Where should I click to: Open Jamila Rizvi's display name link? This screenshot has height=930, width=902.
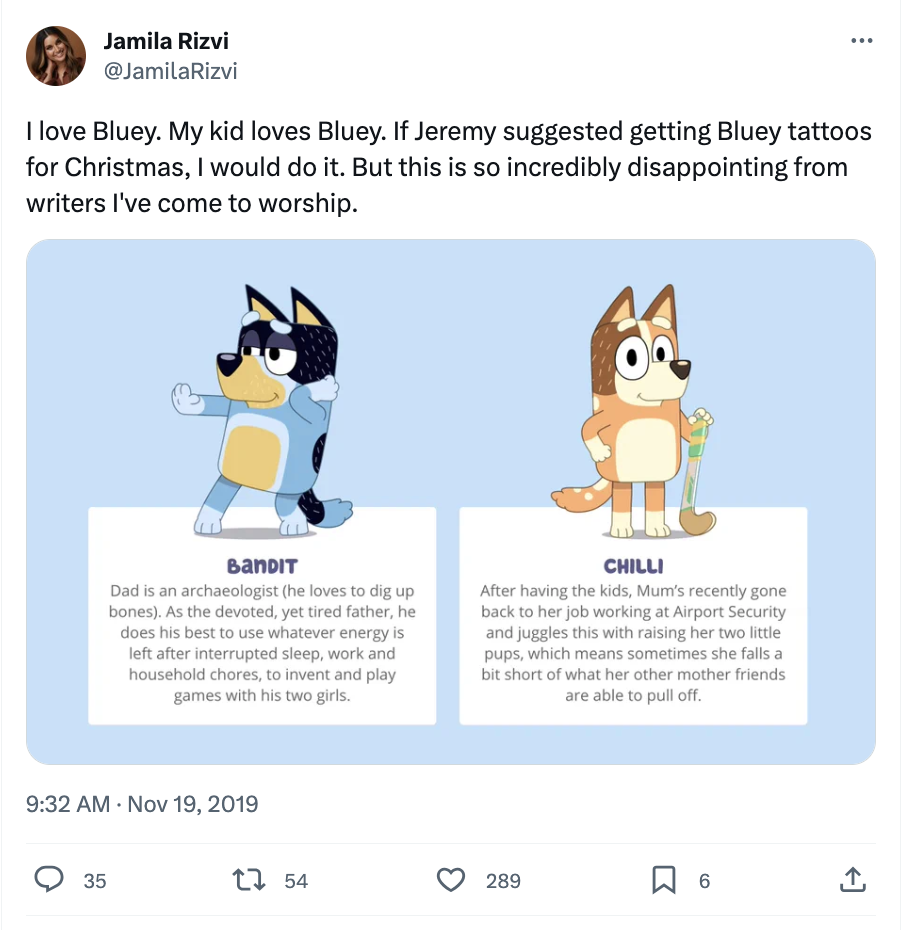click(x=166, y=41)
